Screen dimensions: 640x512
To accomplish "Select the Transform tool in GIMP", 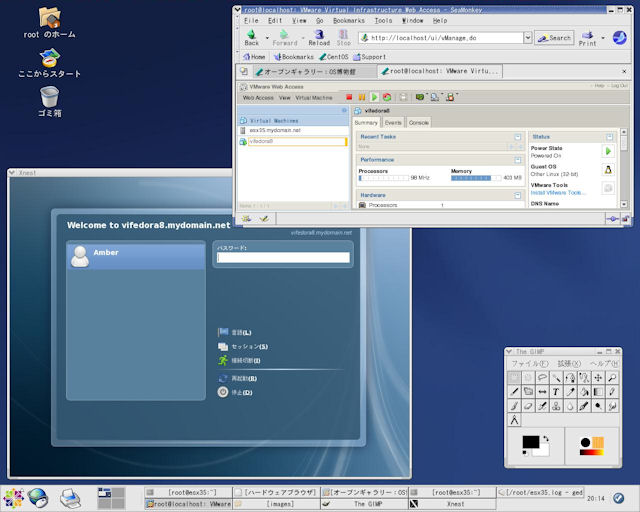I will 528,392.
